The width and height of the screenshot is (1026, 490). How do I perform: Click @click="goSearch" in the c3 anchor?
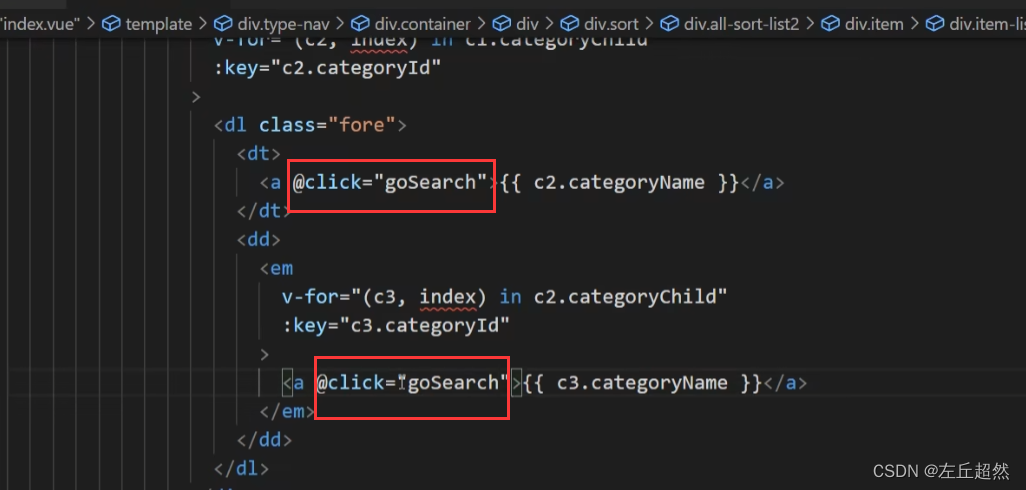pos(414,383)
